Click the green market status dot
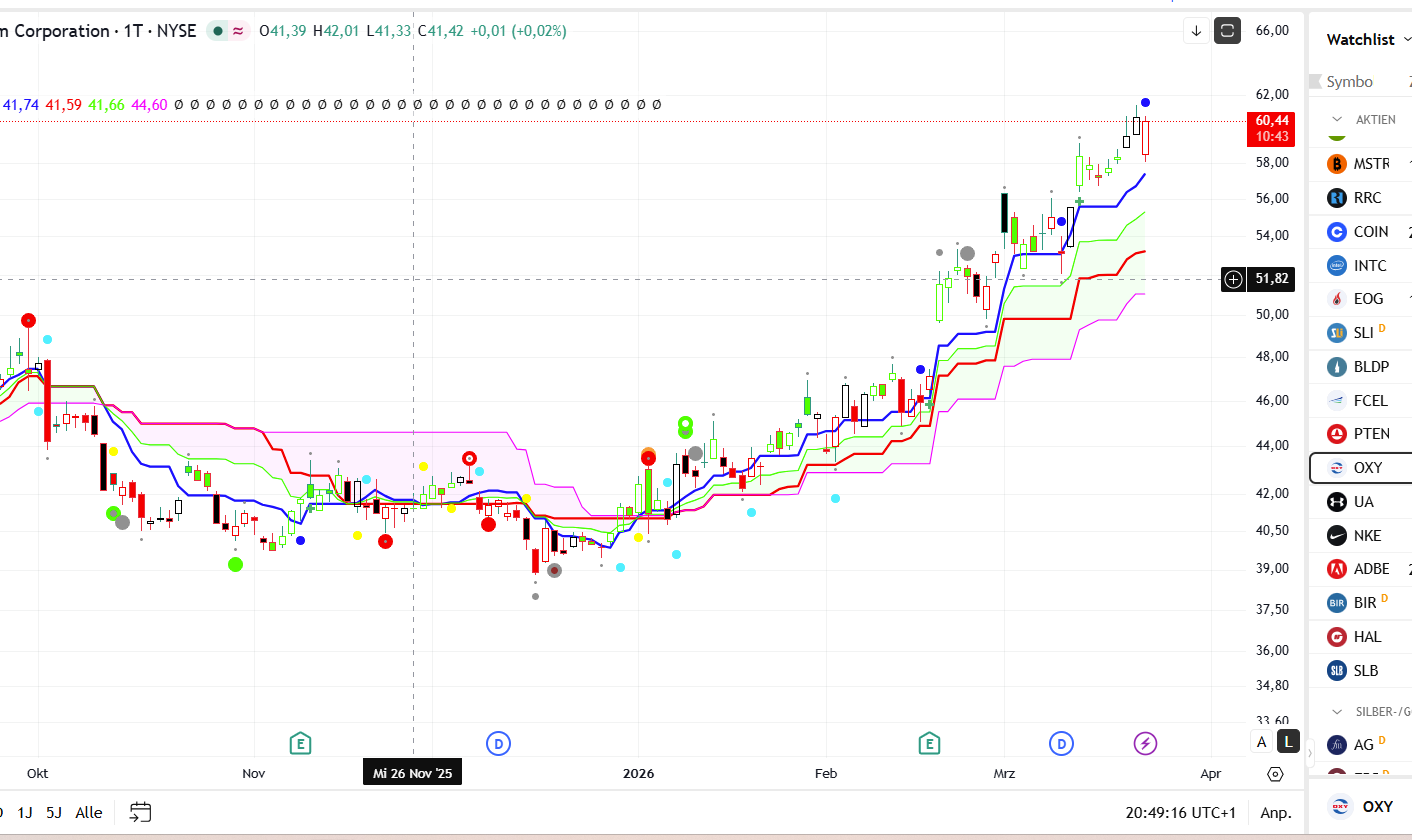The image size is (1412, 840). [217, 31]
